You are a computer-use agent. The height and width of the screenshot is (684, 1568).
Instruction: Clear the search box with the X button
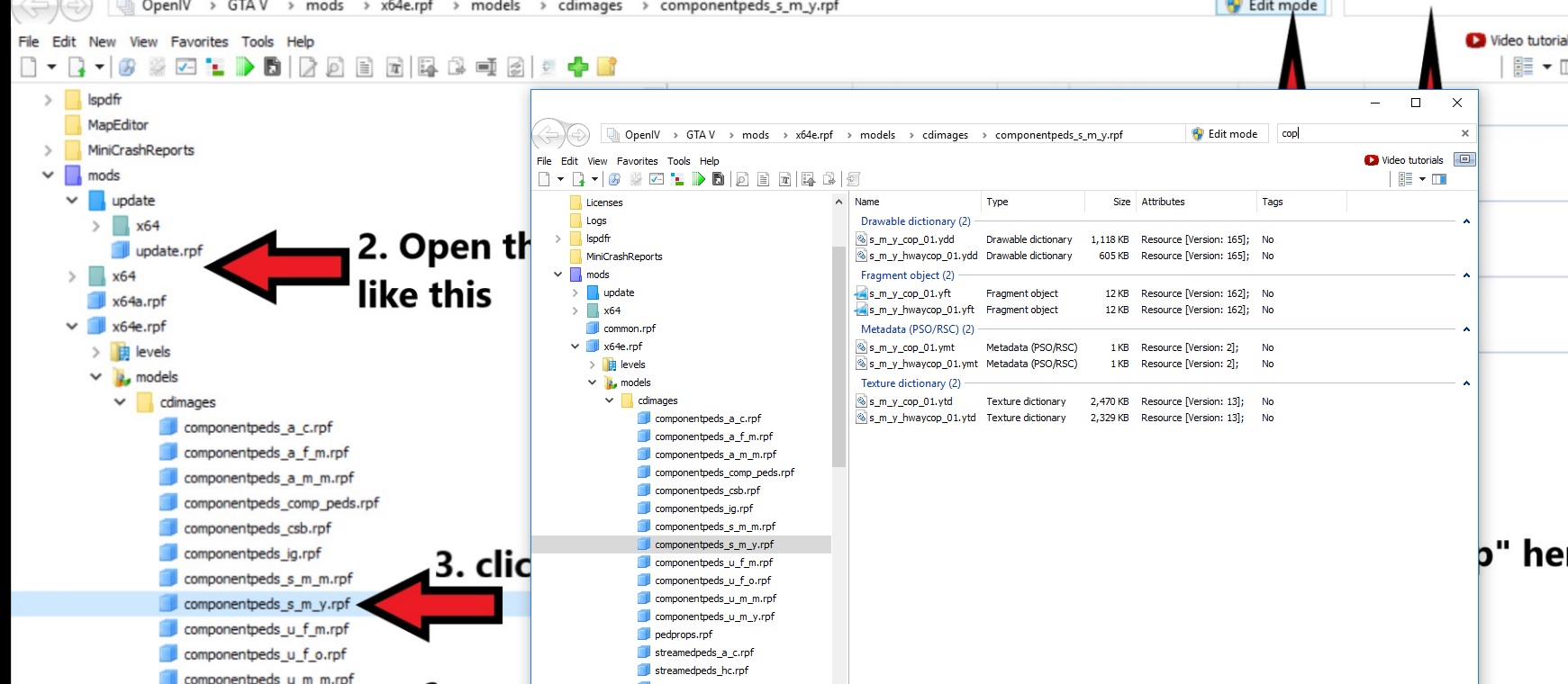click(1465, 133)
